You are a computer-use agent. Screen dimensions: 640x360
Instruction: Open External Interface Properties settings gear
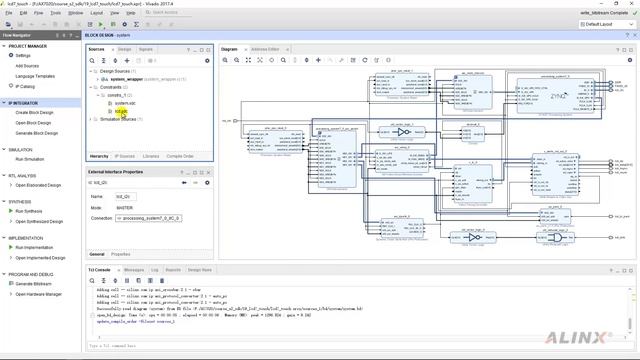click(207, 183)
